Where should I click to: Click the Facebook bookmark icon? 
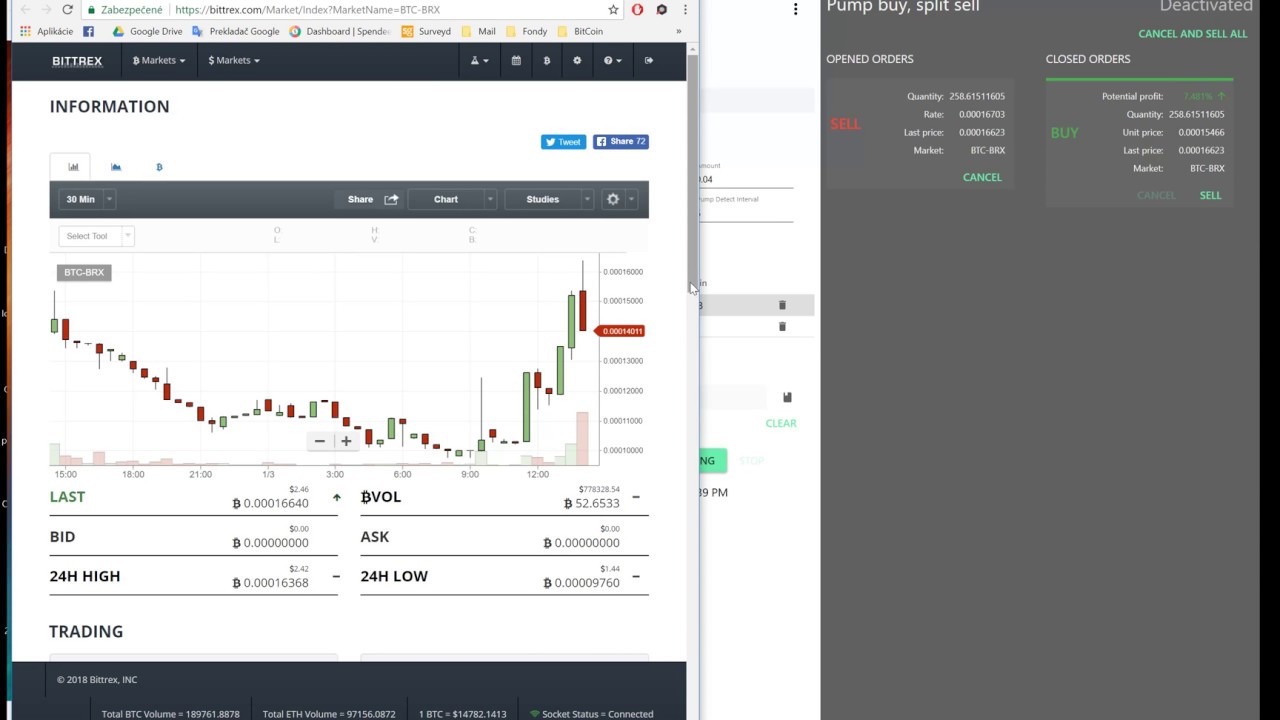click(x=88, y=31)
